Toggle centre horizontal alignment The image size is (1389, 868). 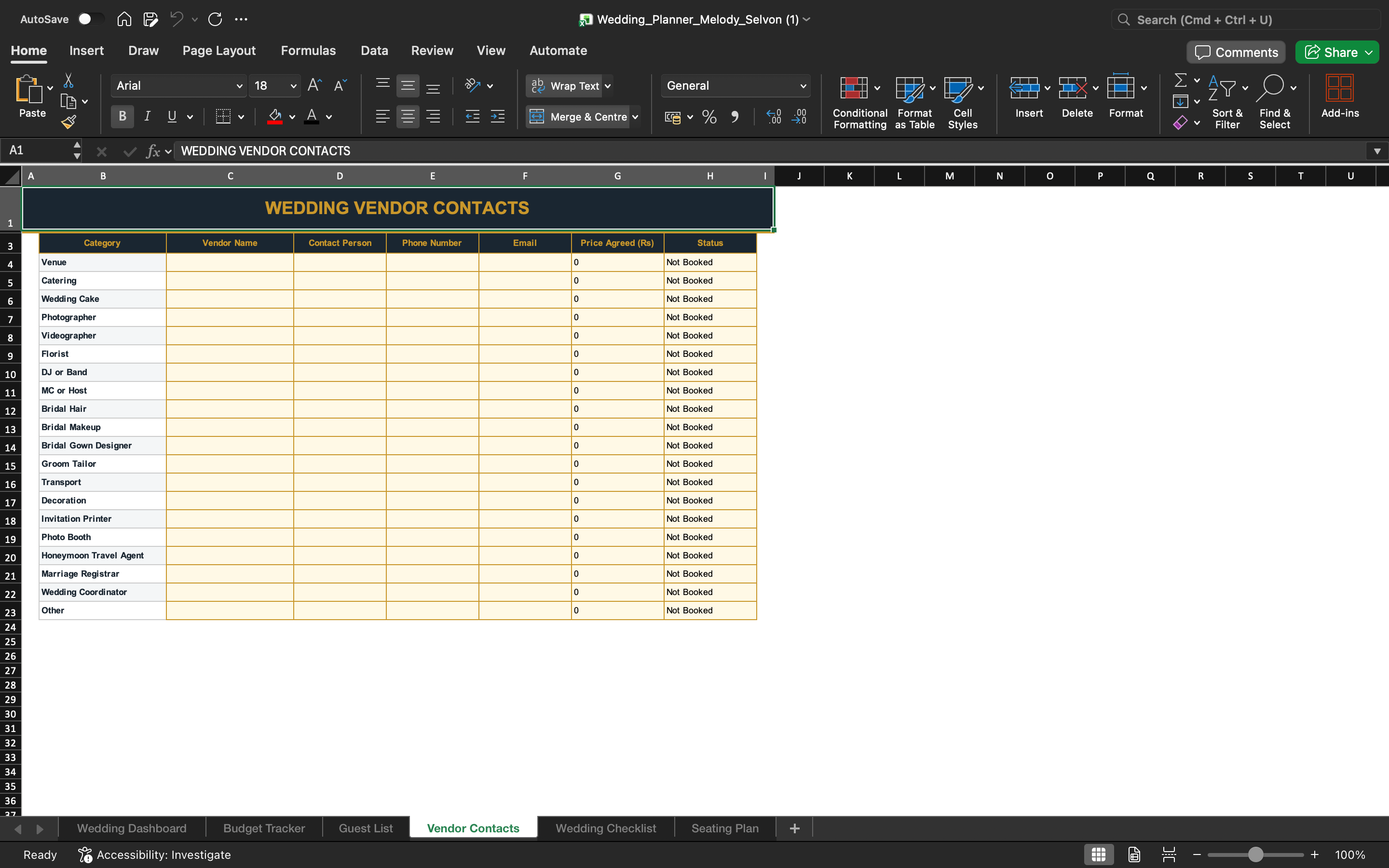pyautogui.click(x=408, y=117)
